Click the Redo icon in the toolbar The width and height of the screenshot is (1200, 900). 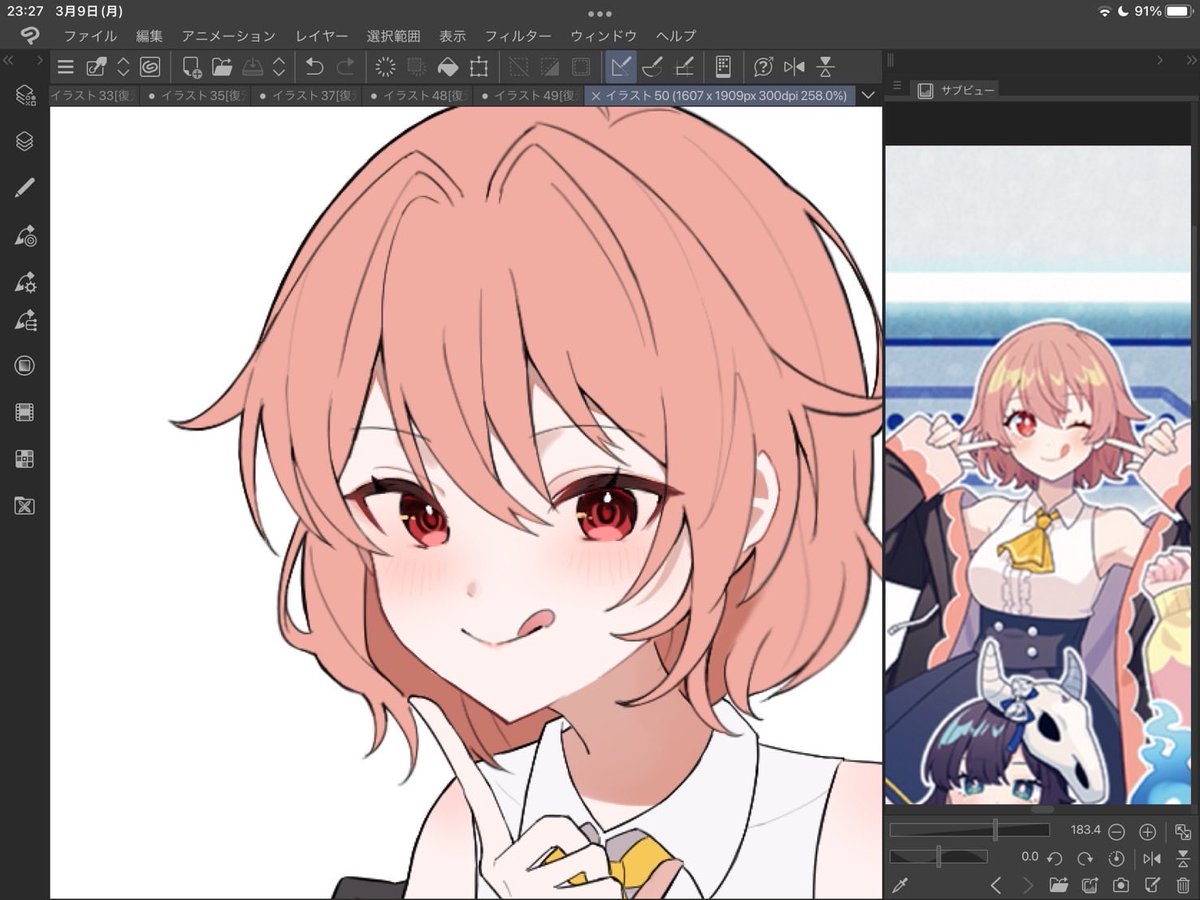click(x=346, y=66)
